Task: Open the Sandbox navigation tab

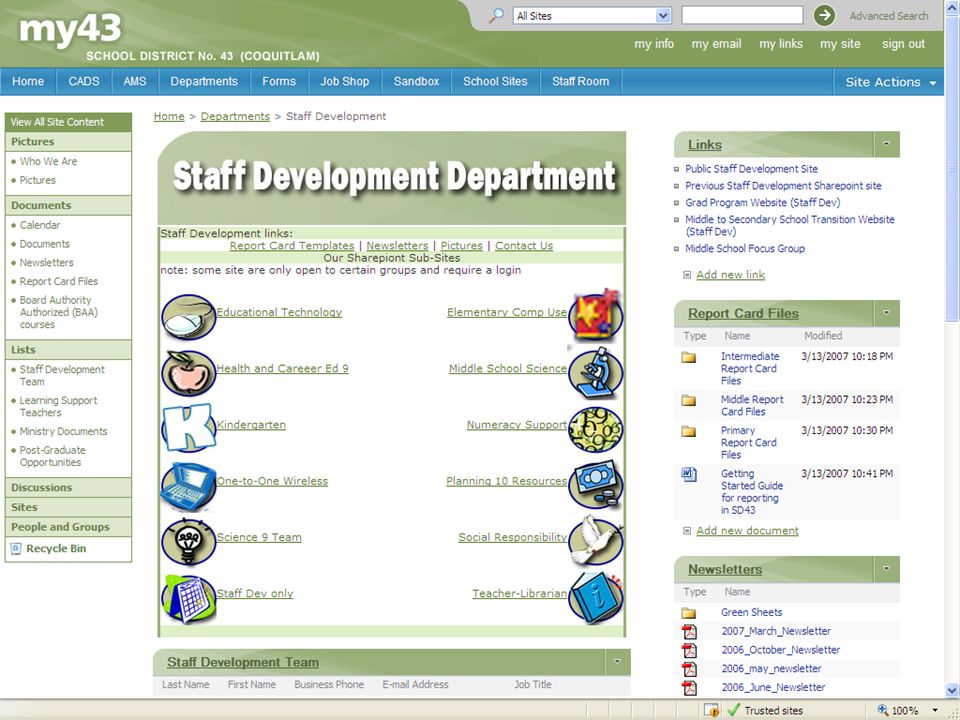Action: point(416,81)
